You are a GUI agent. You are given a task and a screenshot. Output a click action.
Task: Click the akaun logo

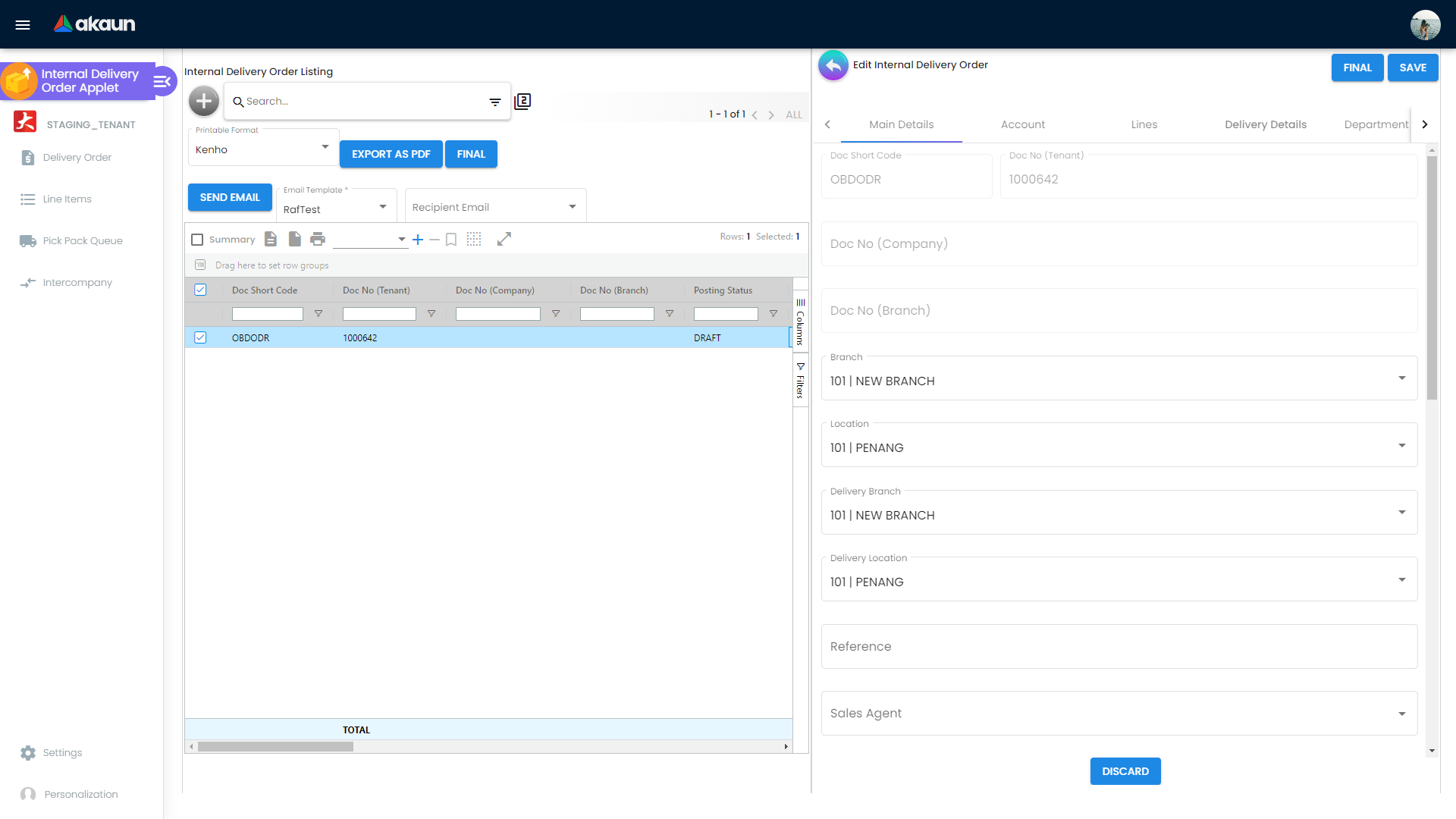click(94, 24)
